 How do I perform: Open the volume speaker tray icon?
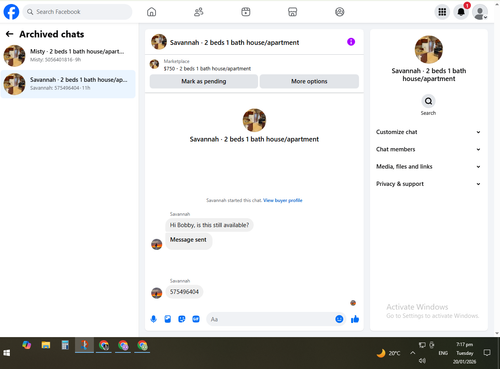422,361
